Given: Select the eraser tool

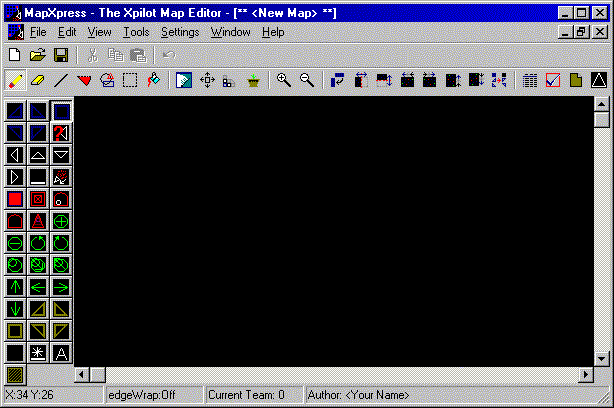Looking at the screenshot, I should [38, 81].
